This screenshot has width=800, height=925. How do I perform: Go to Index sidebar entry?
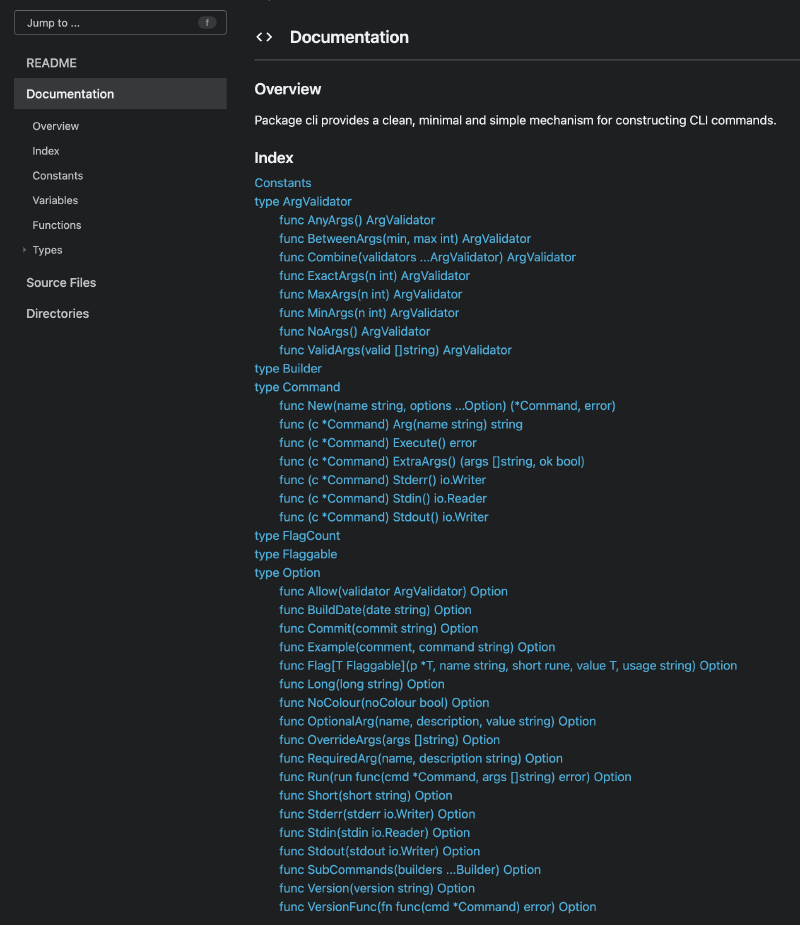(46, 151)
